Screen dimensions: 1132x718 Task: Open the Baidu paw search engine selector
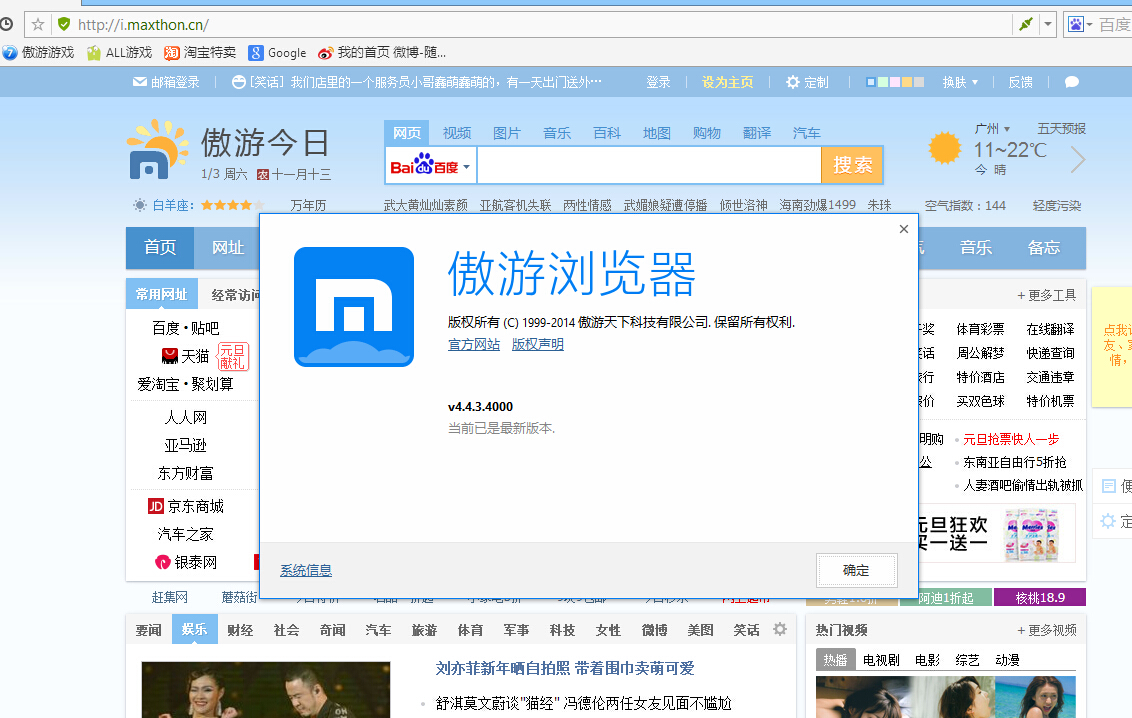pyautogui.click(x=1080, y=25)
